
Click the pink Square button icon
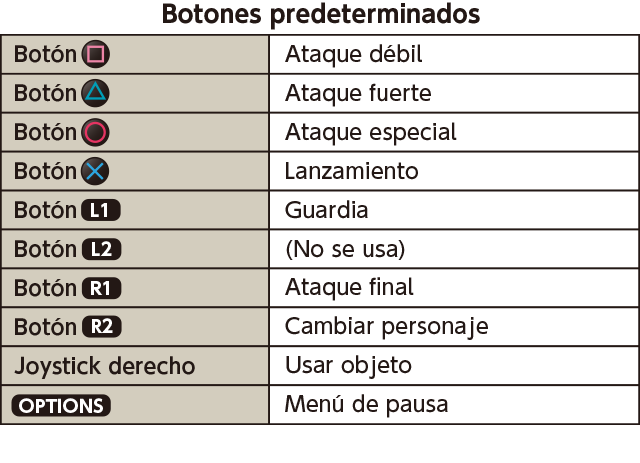point(96,54)
